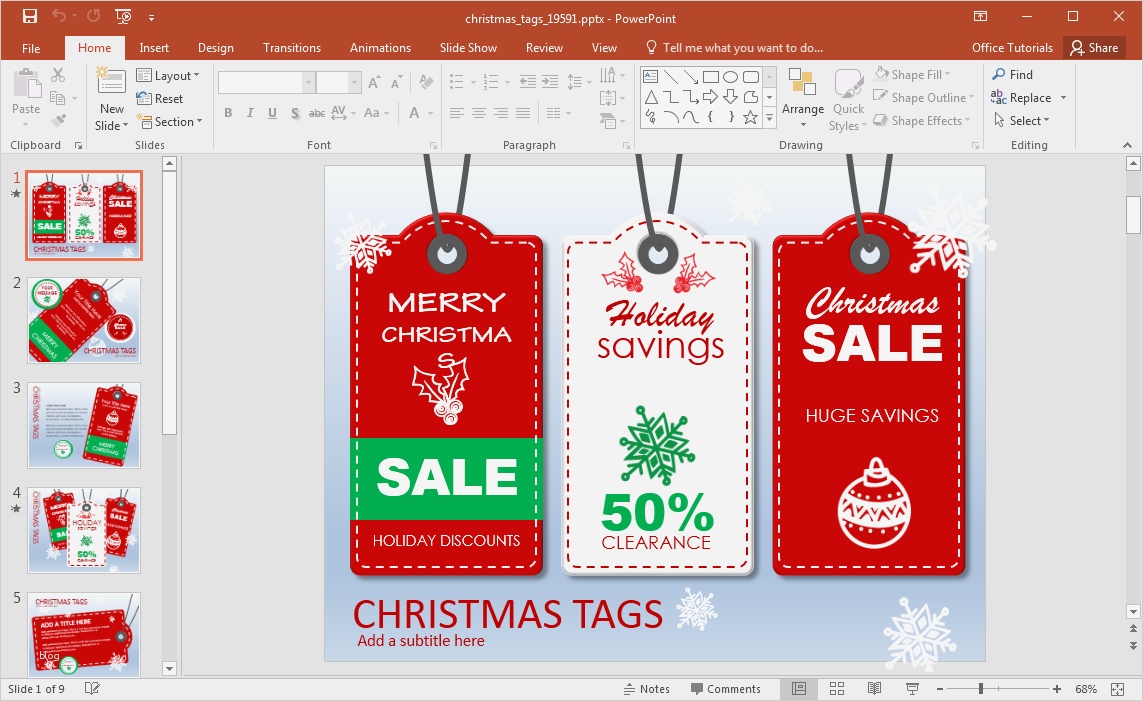Click the Undo arrow in the quick access toolbar
The image size is (1143, 701).
coord(58,16)
